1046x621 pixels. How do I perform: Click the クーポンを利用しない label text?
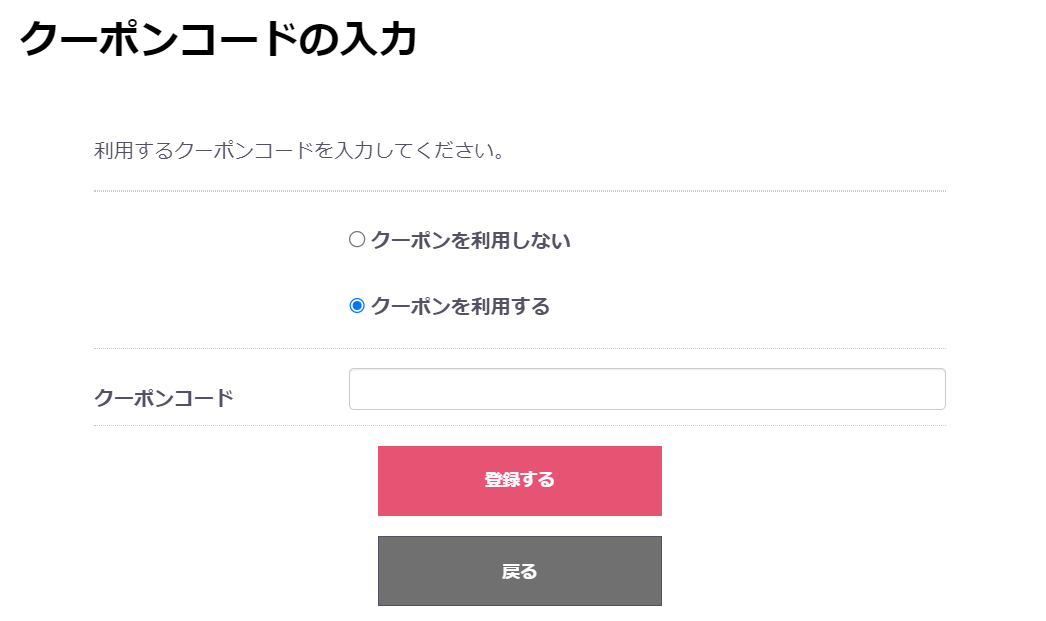pyautogui.click(x=470, y=240)
